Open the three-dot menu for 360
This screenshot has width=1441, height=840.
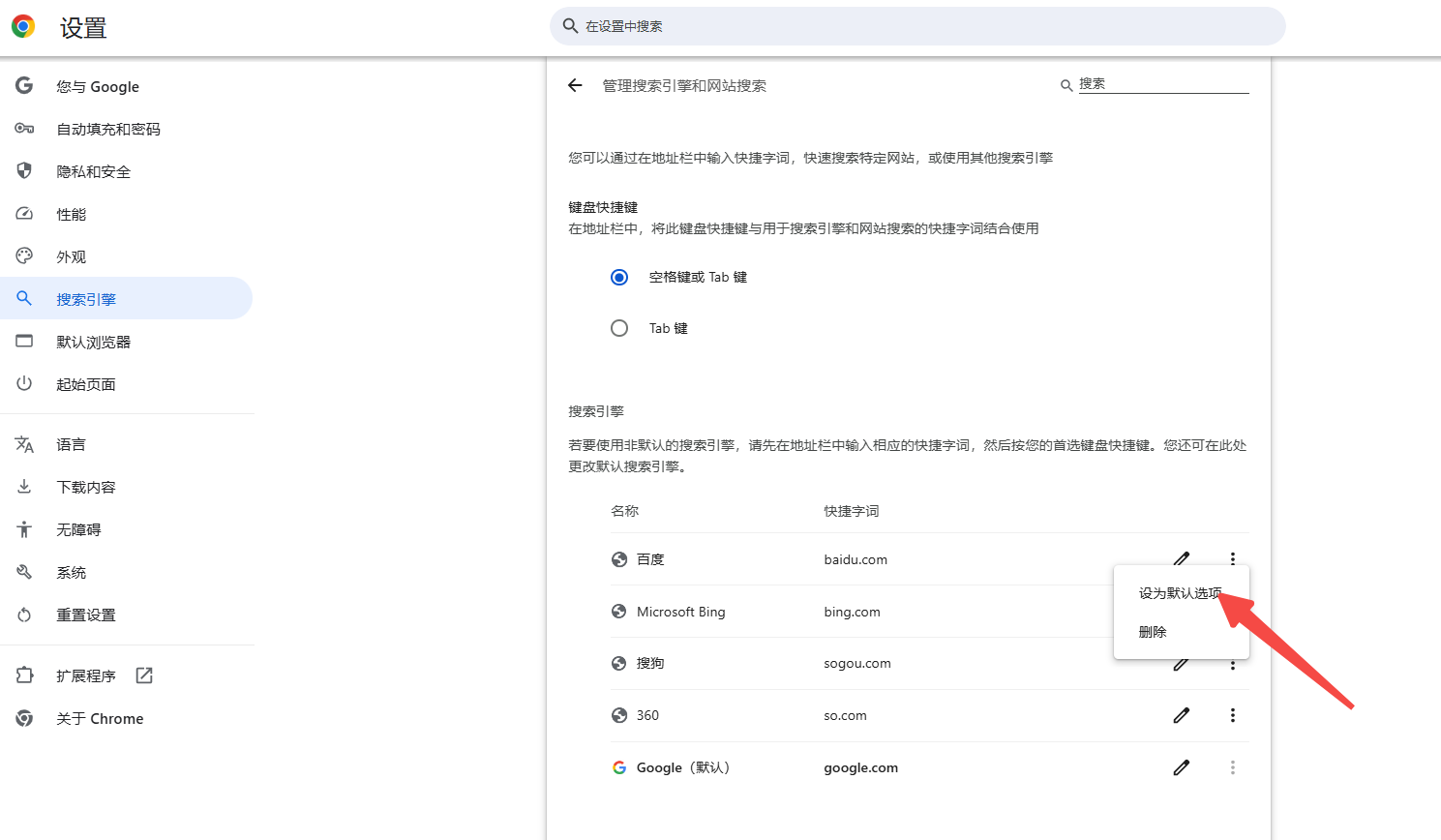tap(1232, 714)
